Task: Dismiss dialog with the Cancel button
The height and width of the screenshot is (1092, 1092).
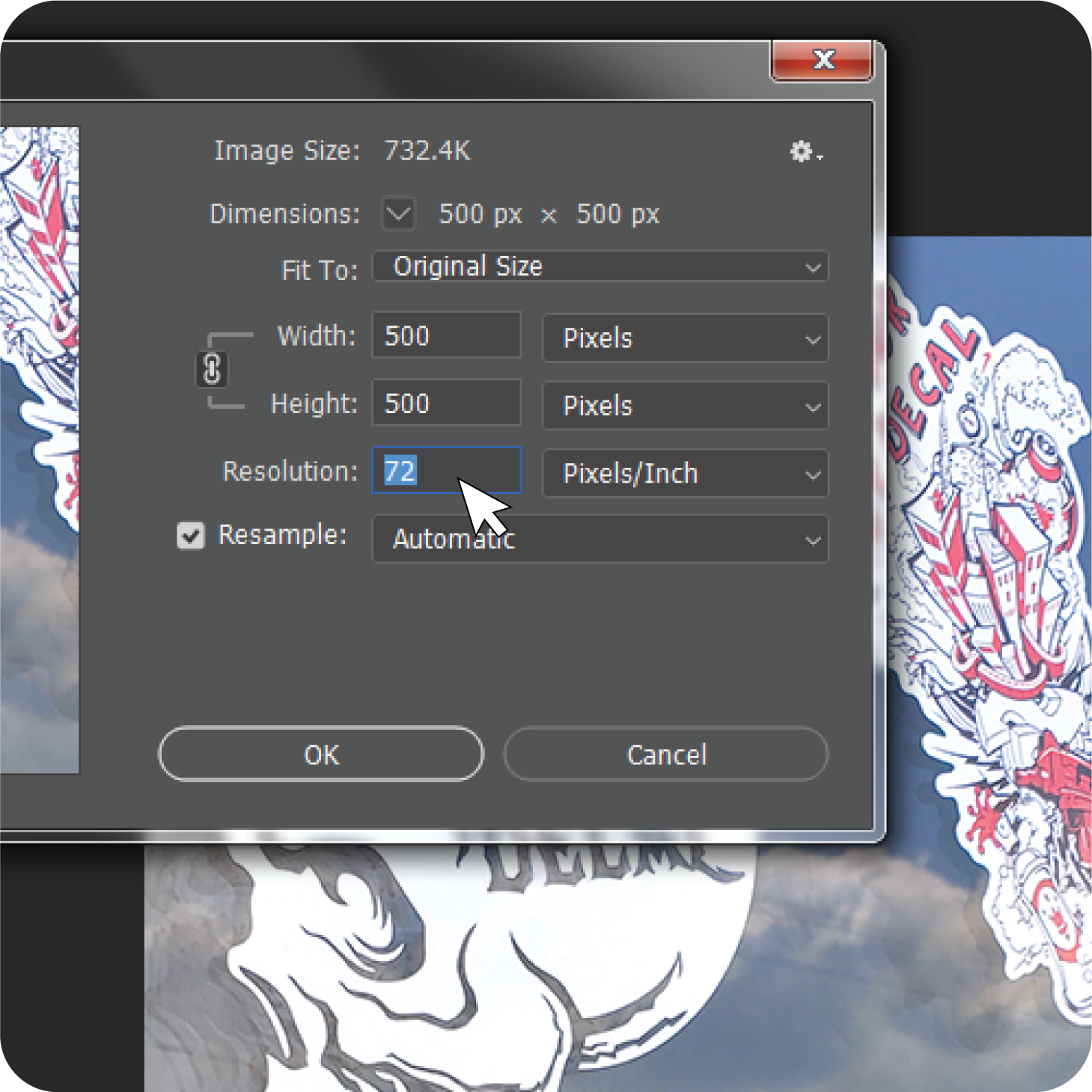Action: 666,754
